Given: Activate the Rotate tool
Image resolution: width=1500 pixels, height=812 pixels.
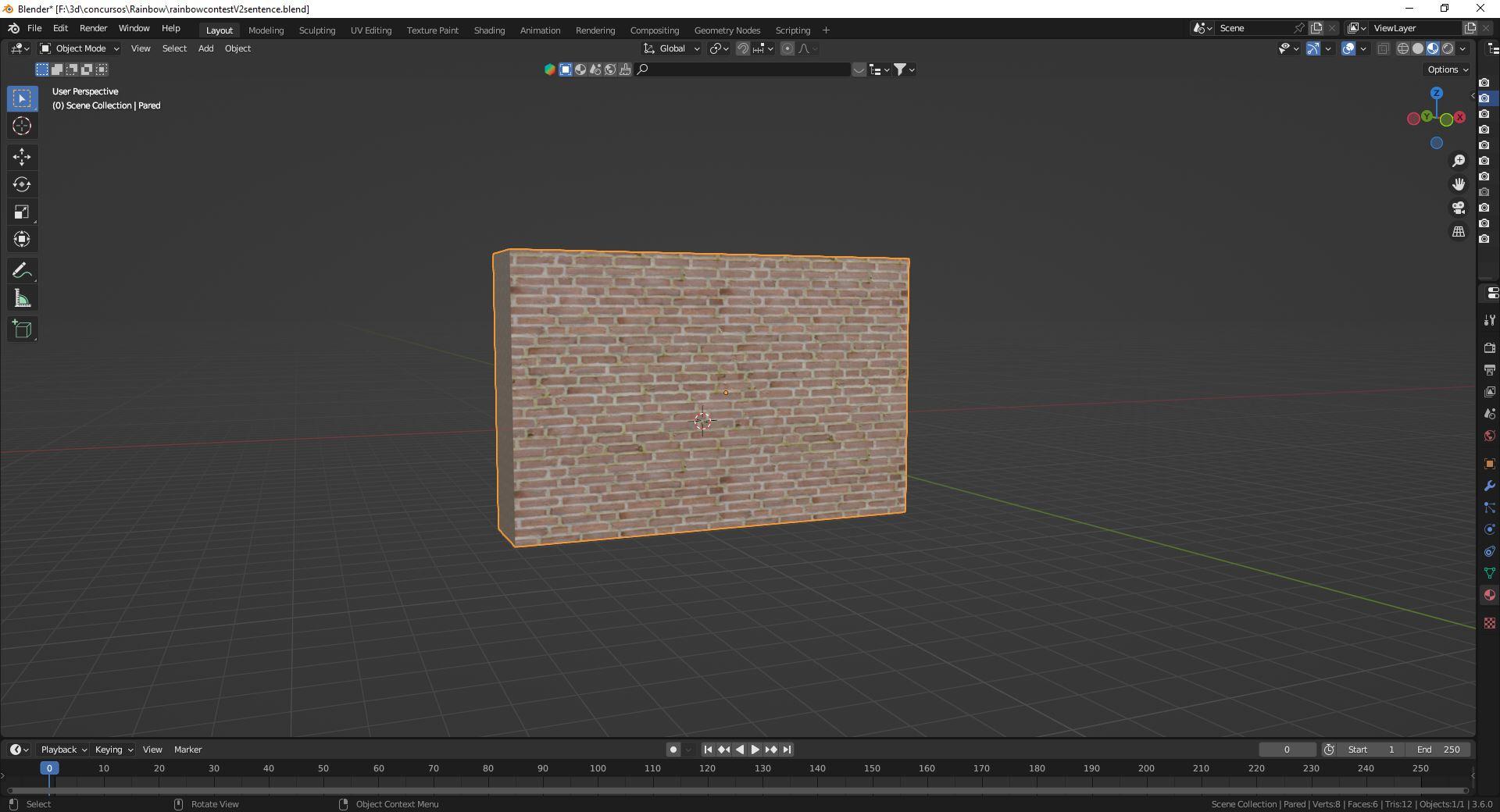Looking at the screenshot, I should (x=21, y=184).
